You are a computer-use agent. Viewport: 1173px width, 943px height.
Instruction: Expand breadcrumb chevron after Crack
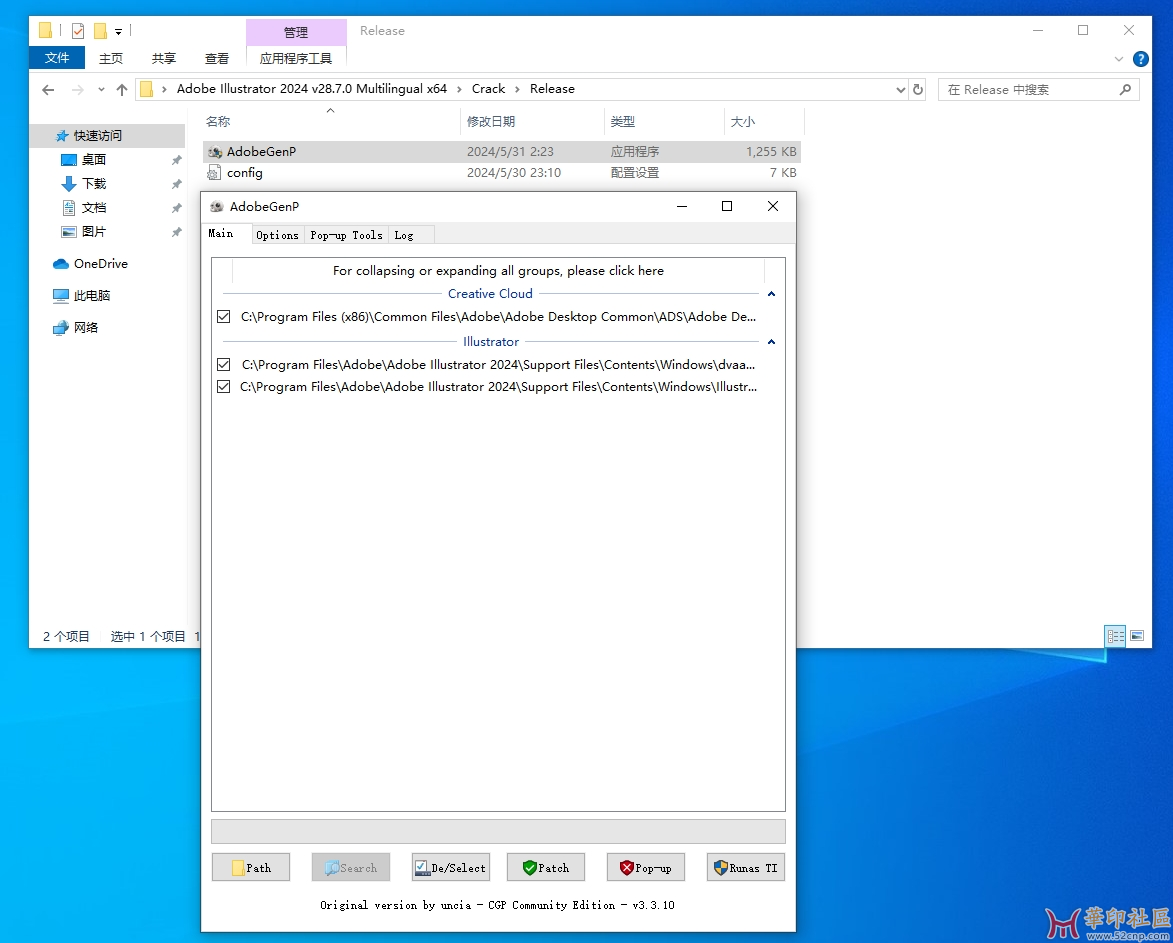517,89
